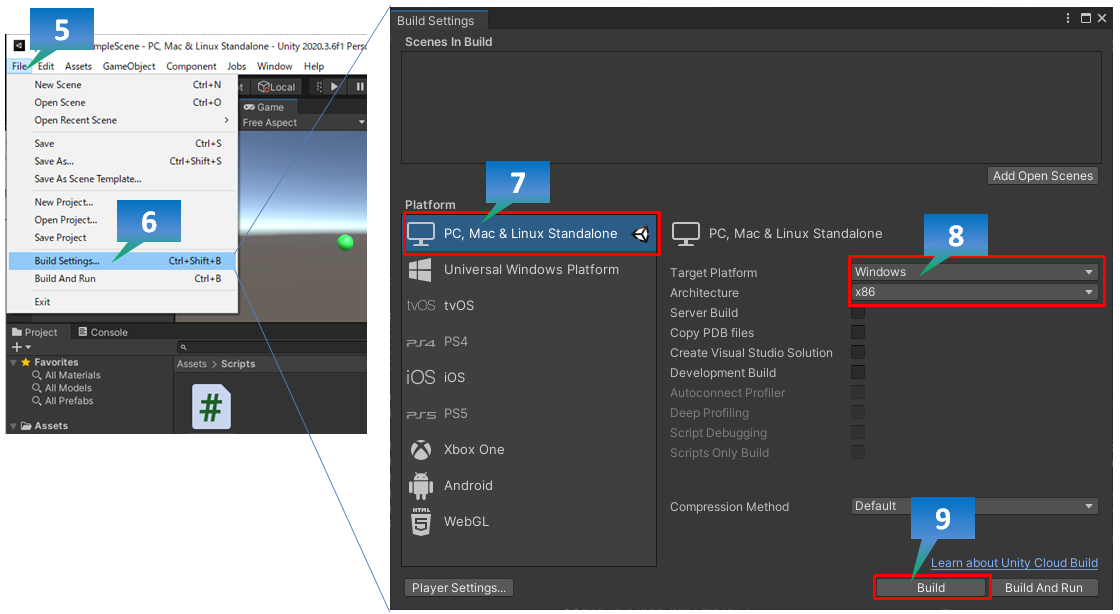Select Build Settings... in File menu

pos(123,261)
